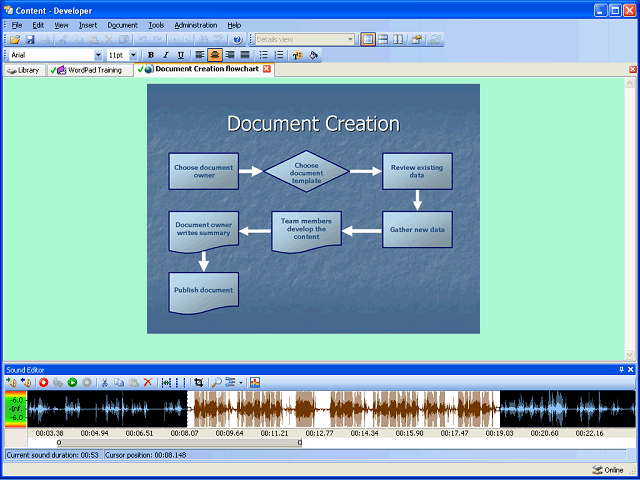Open the Administration menu
The width and height of the screenshot is (640, 480).
click(x=196, y=25)
